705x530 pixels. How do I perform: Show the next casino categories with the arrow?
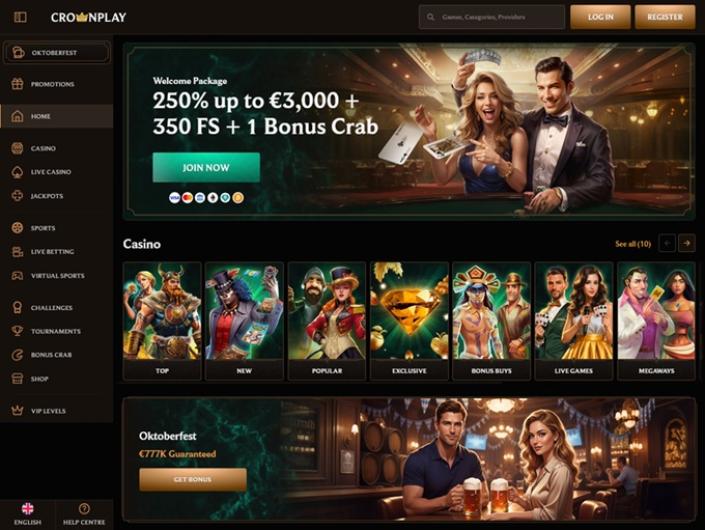tap(687, 243)
